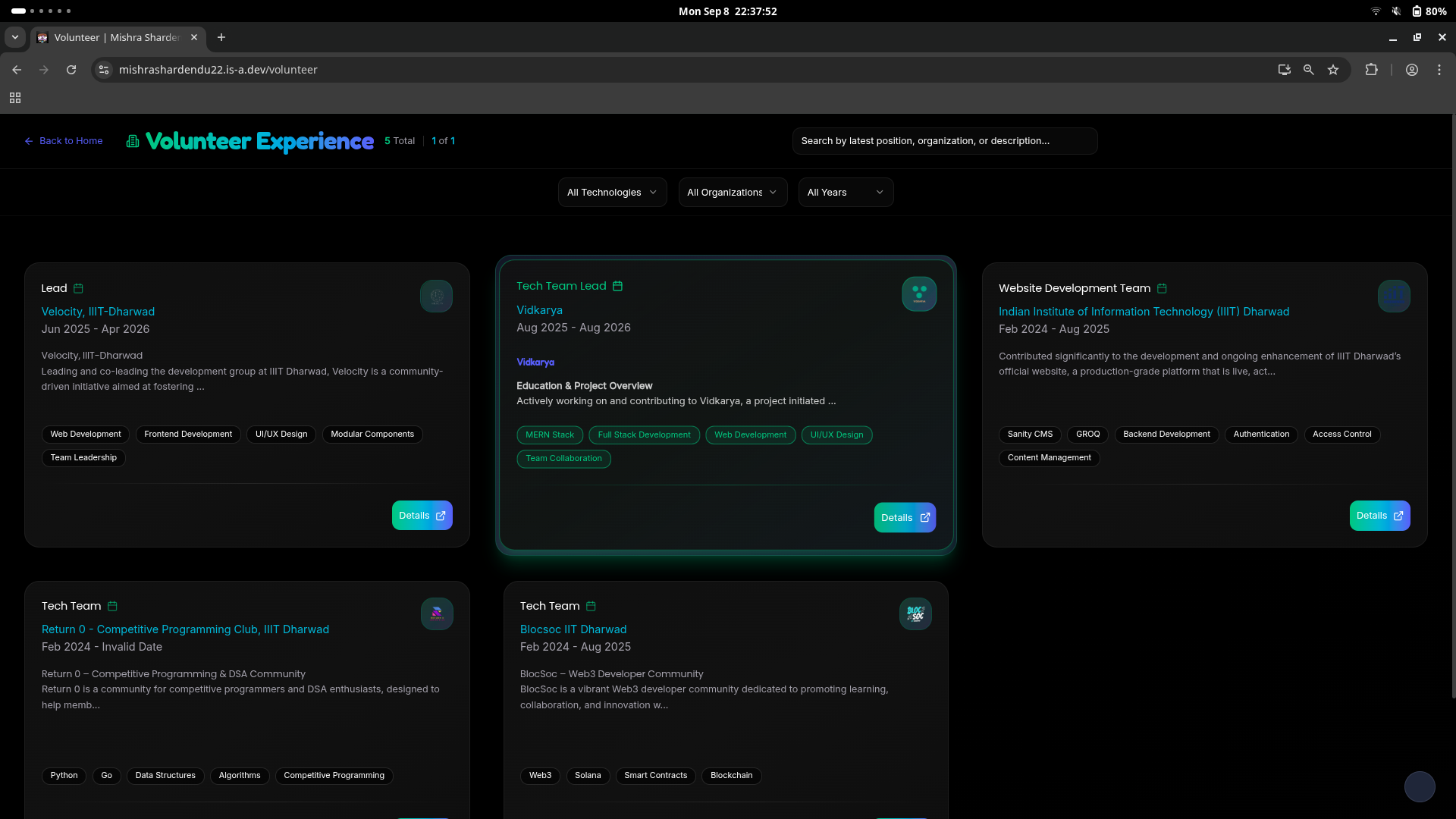Click calendar icon beside Tech Team Lead
This screenshot has width=1456, height=819.
618,287
